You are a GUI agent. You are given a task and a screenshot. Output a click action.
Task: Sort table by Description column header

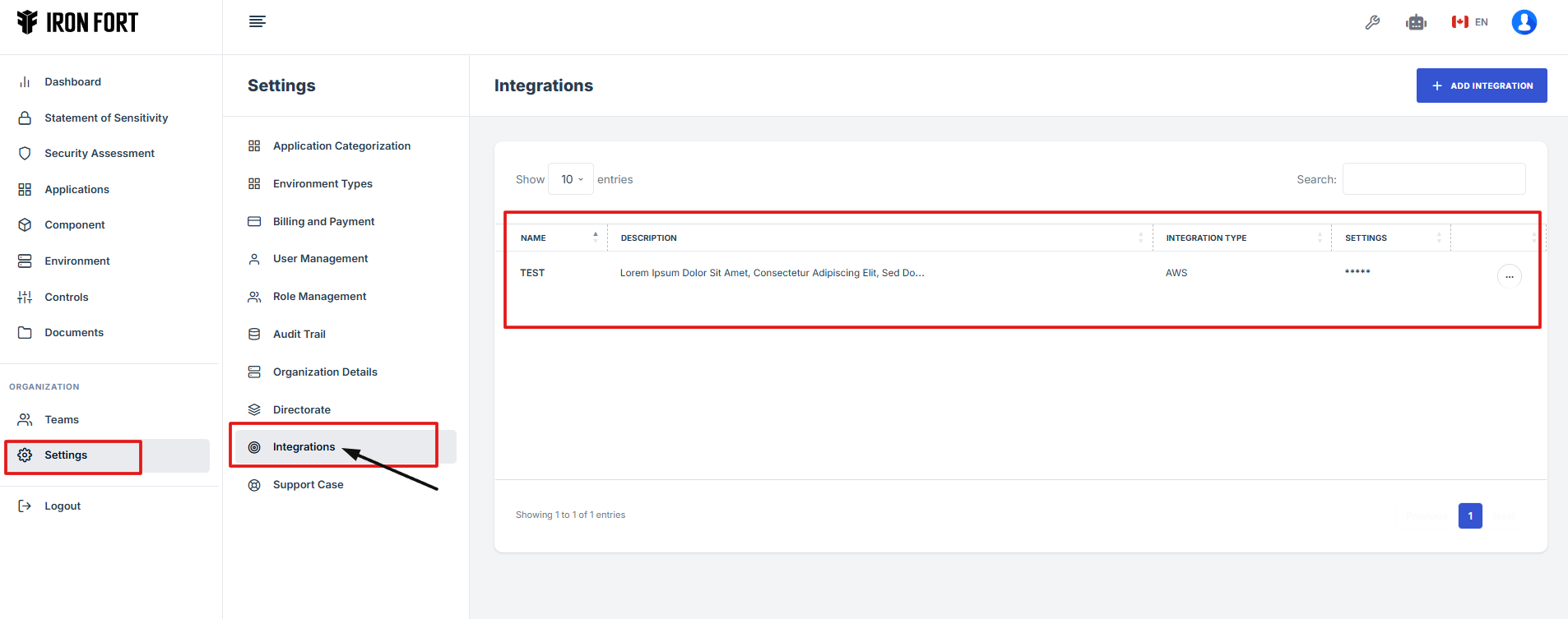(879, 238)
